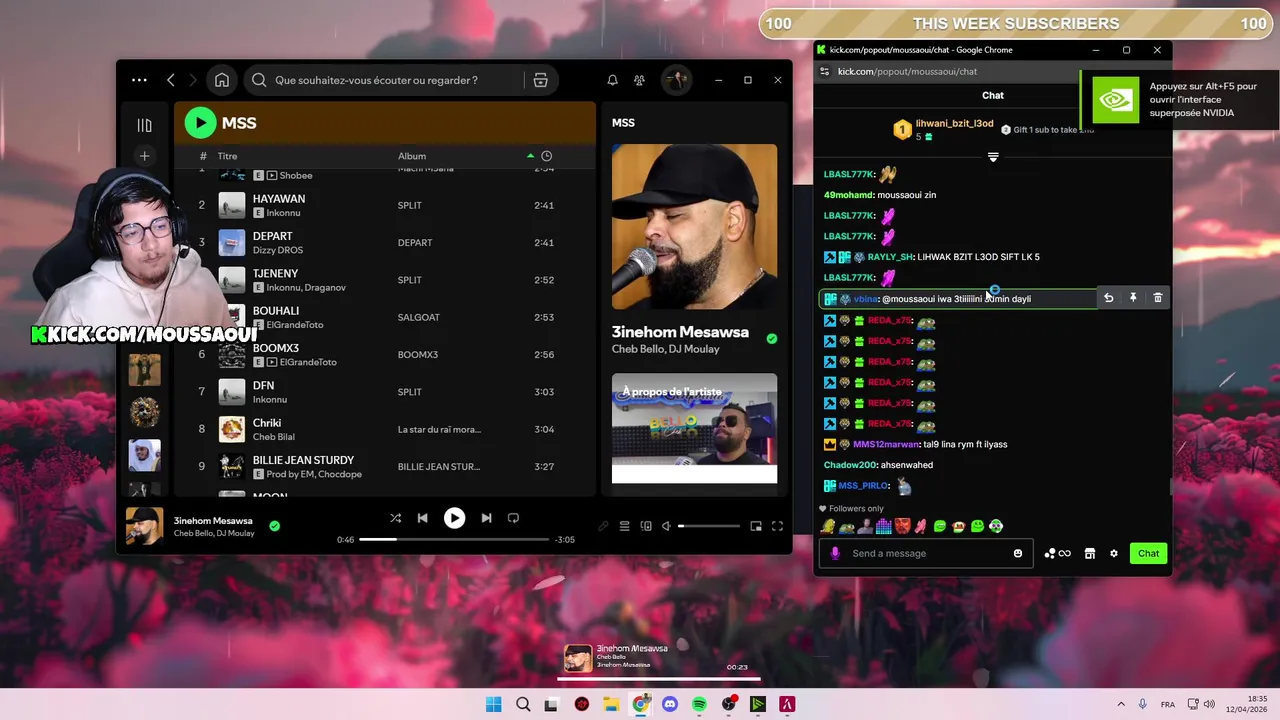This screenshot has width=1280, height=720.
Task: Open connect to a device
Action: tap(646, 526)
